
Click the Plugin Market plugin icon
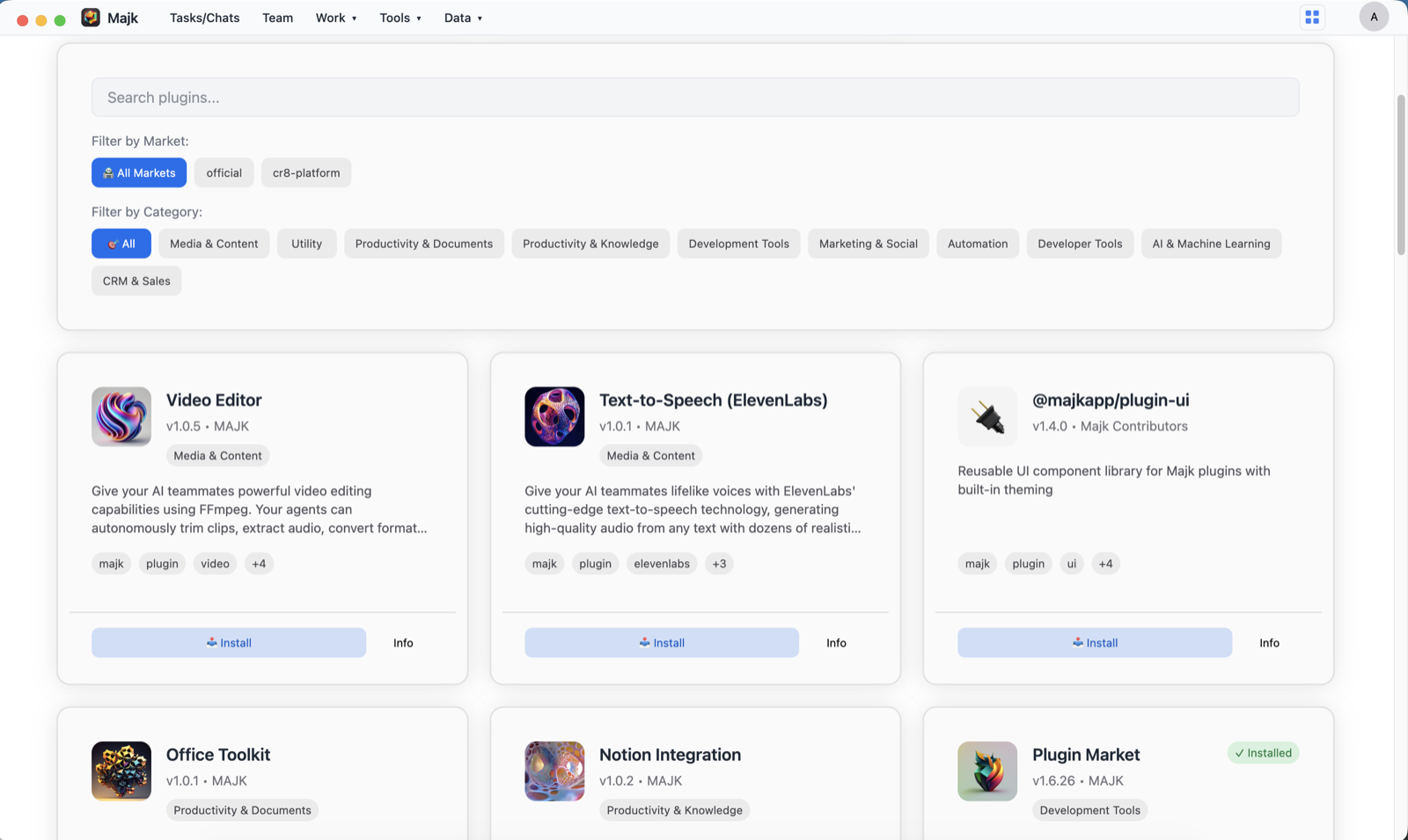[987, 771]
